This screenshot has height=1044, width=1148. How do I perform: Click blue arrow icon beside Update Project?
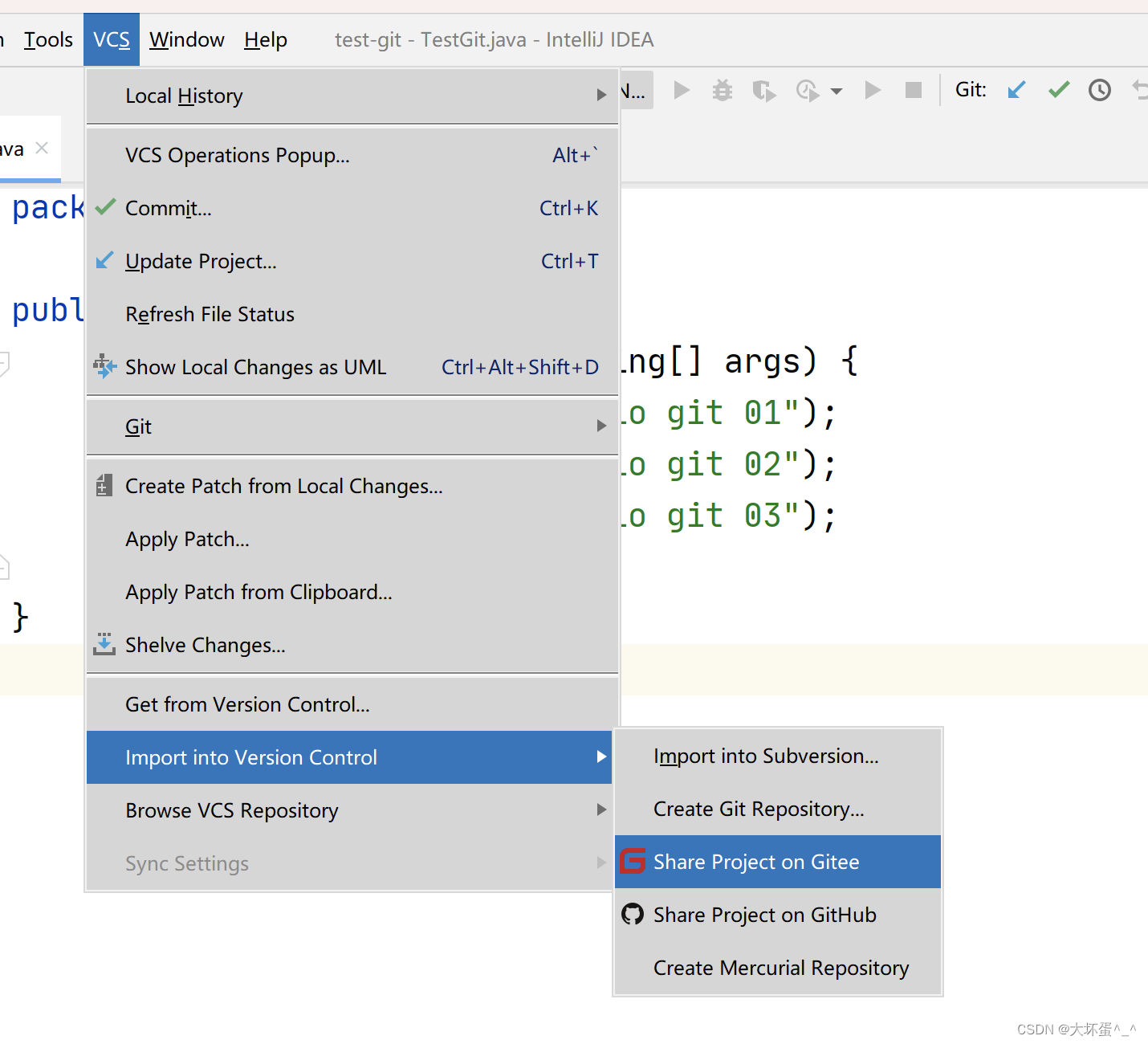pyautogui.click(x=104, y=260)
